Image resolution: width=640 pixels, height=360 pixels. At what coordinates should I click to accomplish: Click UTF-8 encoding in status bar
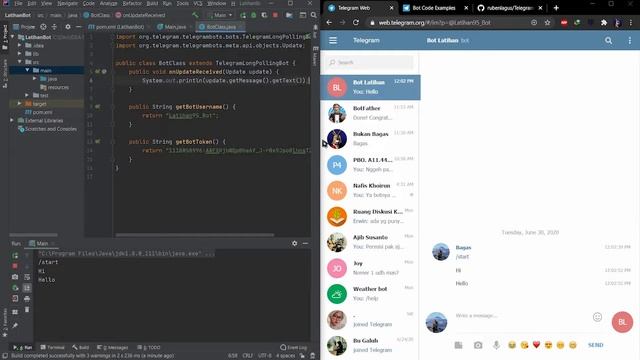coord(264,356)
